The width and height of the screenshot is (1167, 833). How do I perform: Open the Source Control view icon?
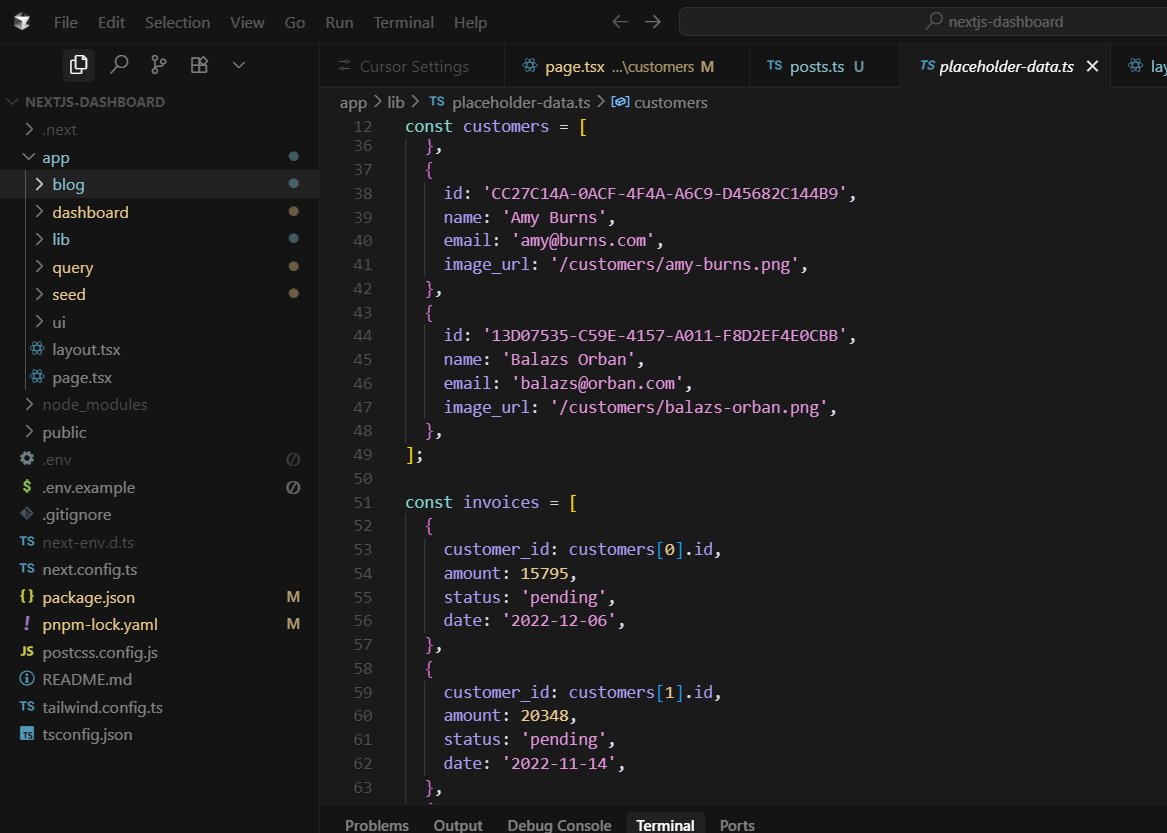pyautogui.click(x=159, y=65)
